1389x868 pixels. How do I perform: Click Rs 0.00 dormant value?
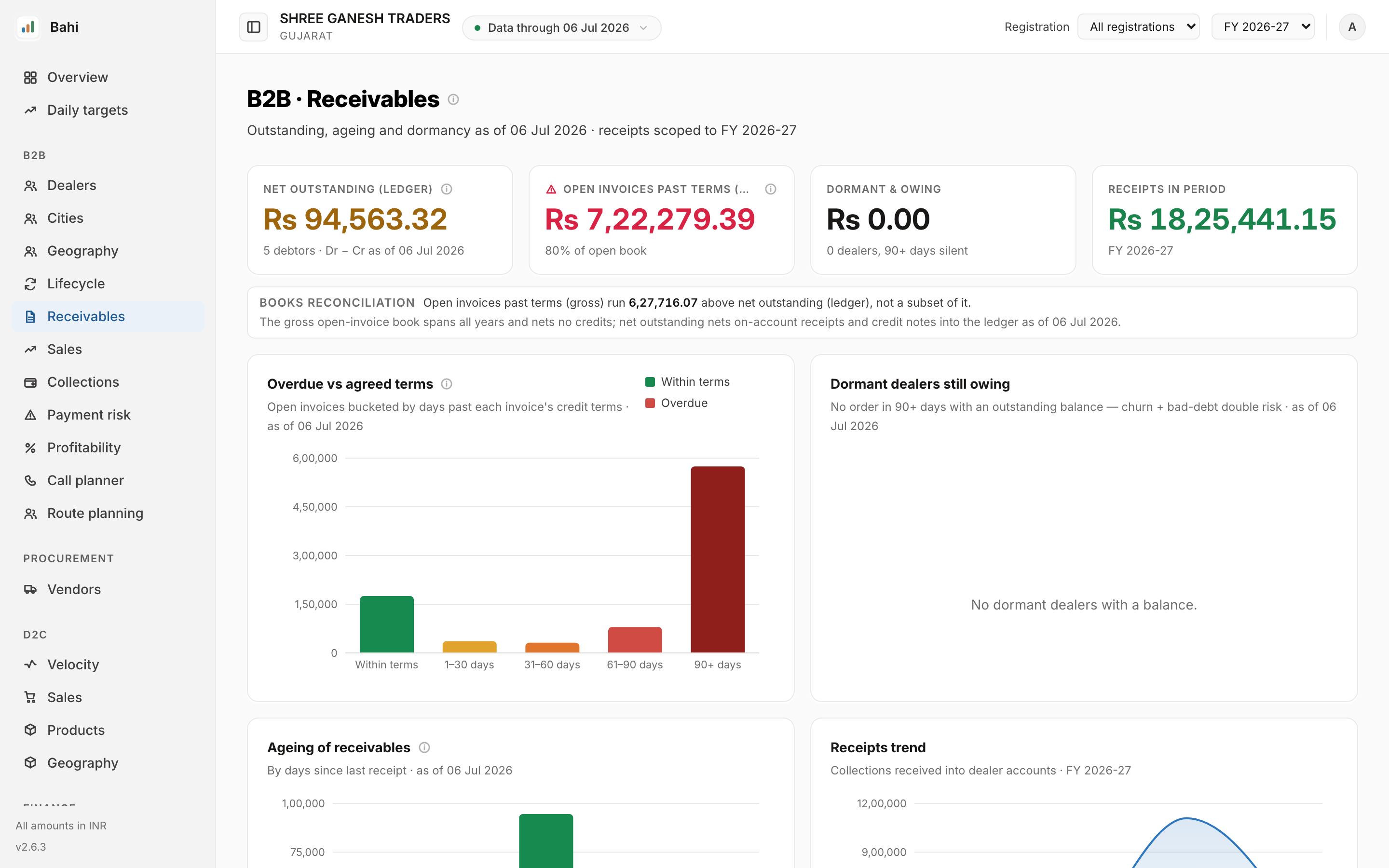pos(878,219)
